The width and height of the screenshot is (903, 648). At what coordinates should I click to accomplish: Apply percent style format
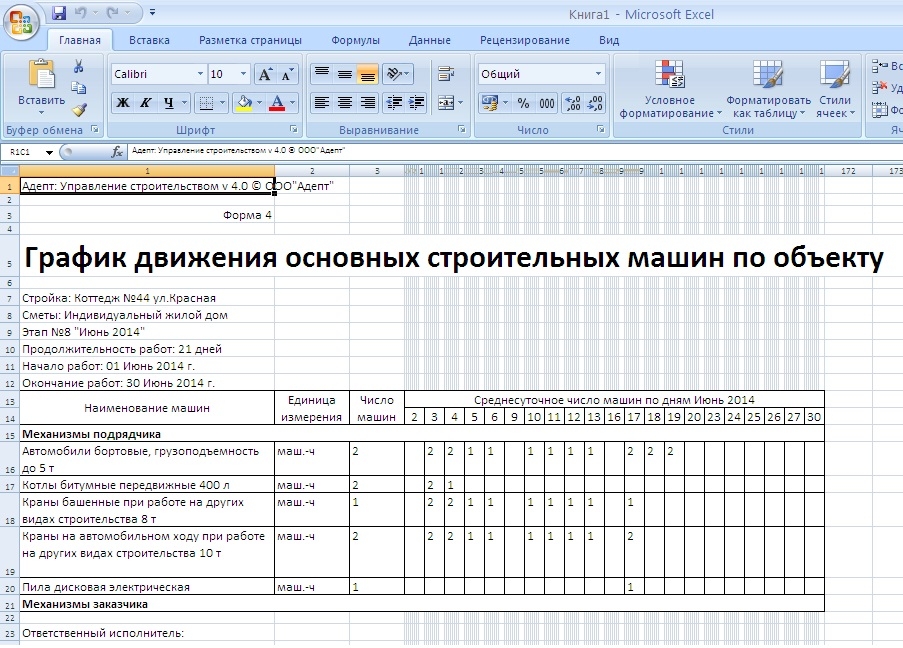523,103
